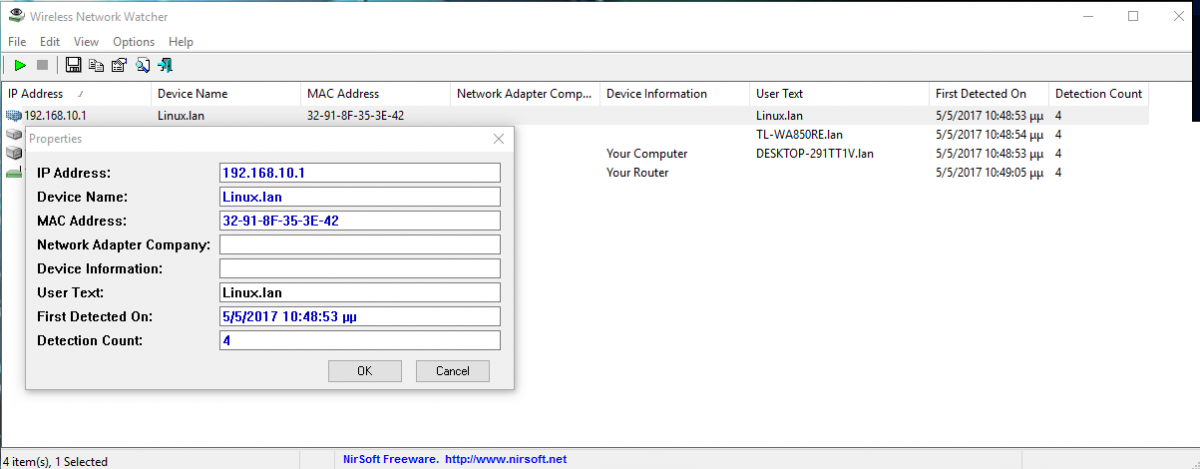Image resolution: width=1200 pixels, height=469 pixels.
Task: Click the Device Name field in Properties
Action: [x=359, y=197]
